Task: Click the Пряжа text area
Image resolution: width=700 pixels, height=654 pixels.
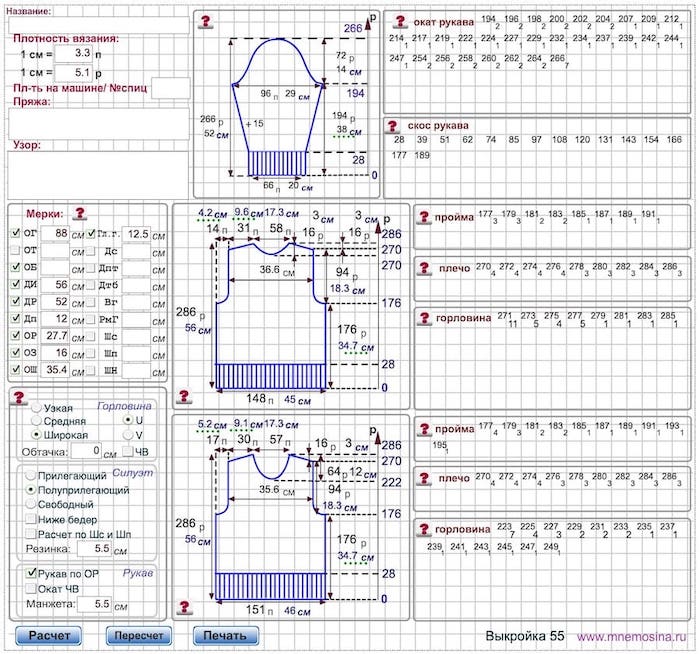Action: (x=99, y=124)
